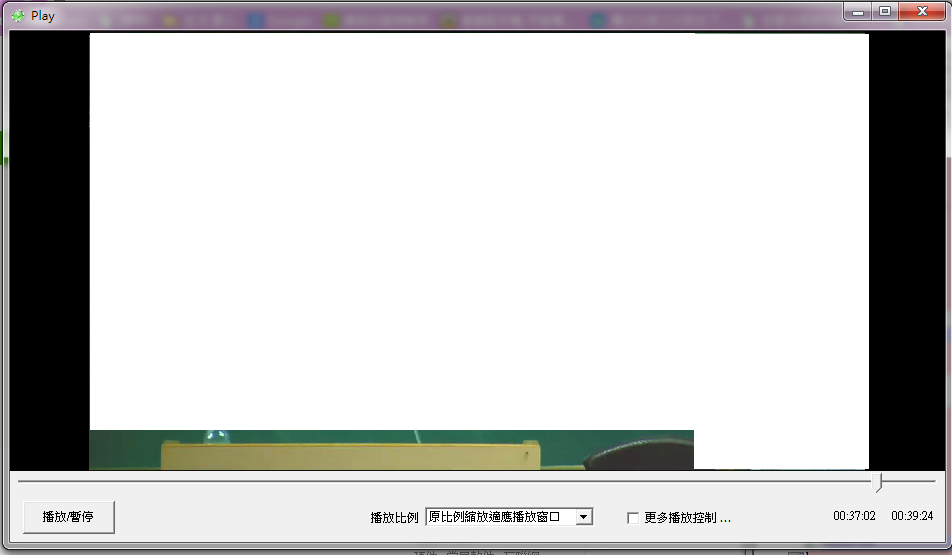Click the playback seek slider thumb
Viewport: 952px width, 558px height.
[x=877, y=482]
